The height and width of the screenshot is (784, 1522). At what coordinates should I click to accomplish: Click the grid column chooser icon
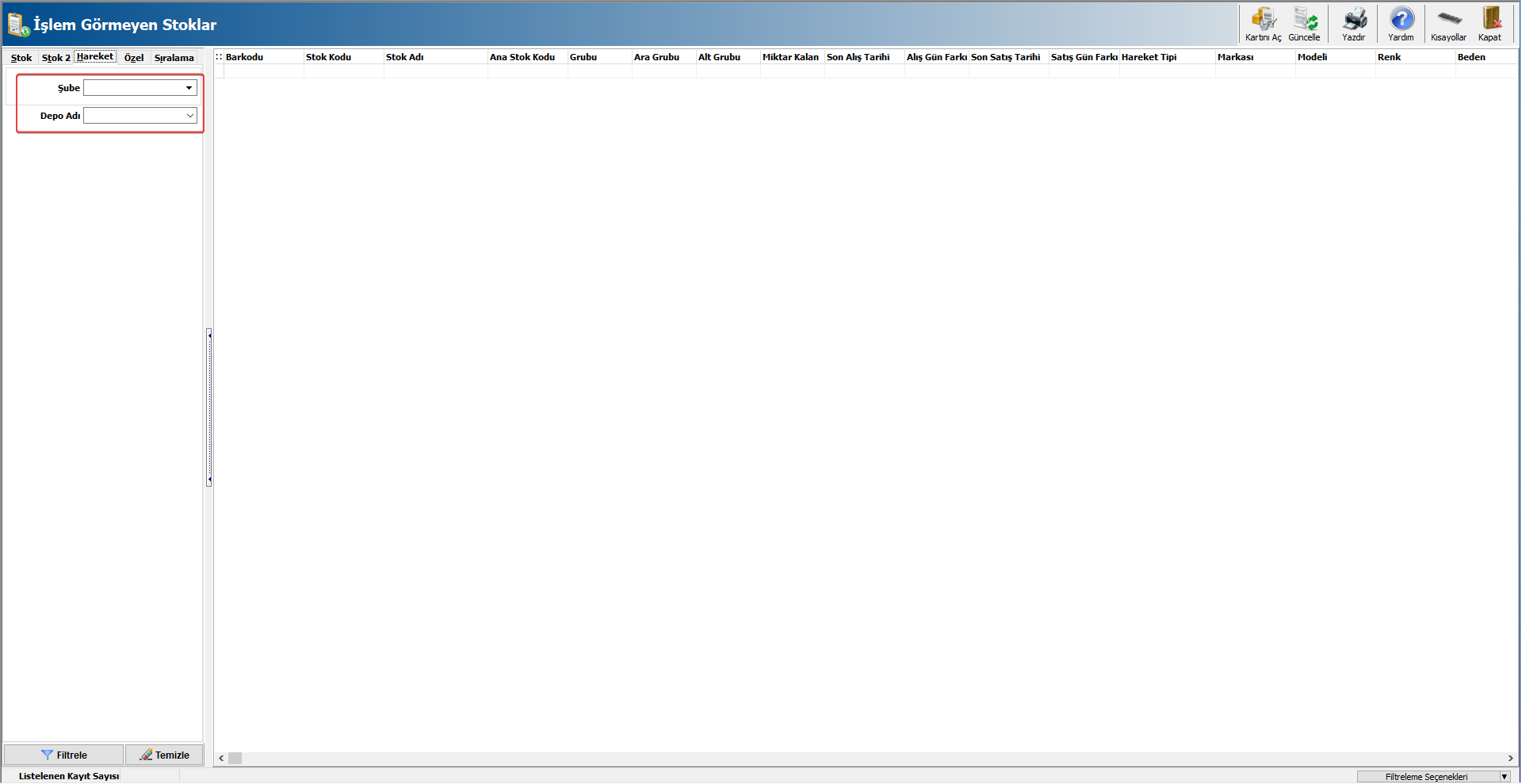(x=219, y=57)
